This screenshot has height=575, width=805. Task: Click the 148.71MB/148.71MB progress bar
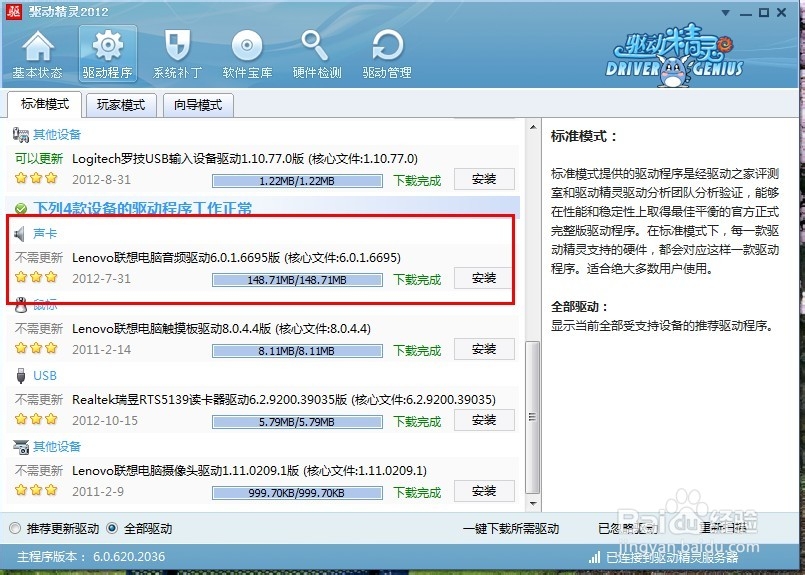tap(297, 280)
